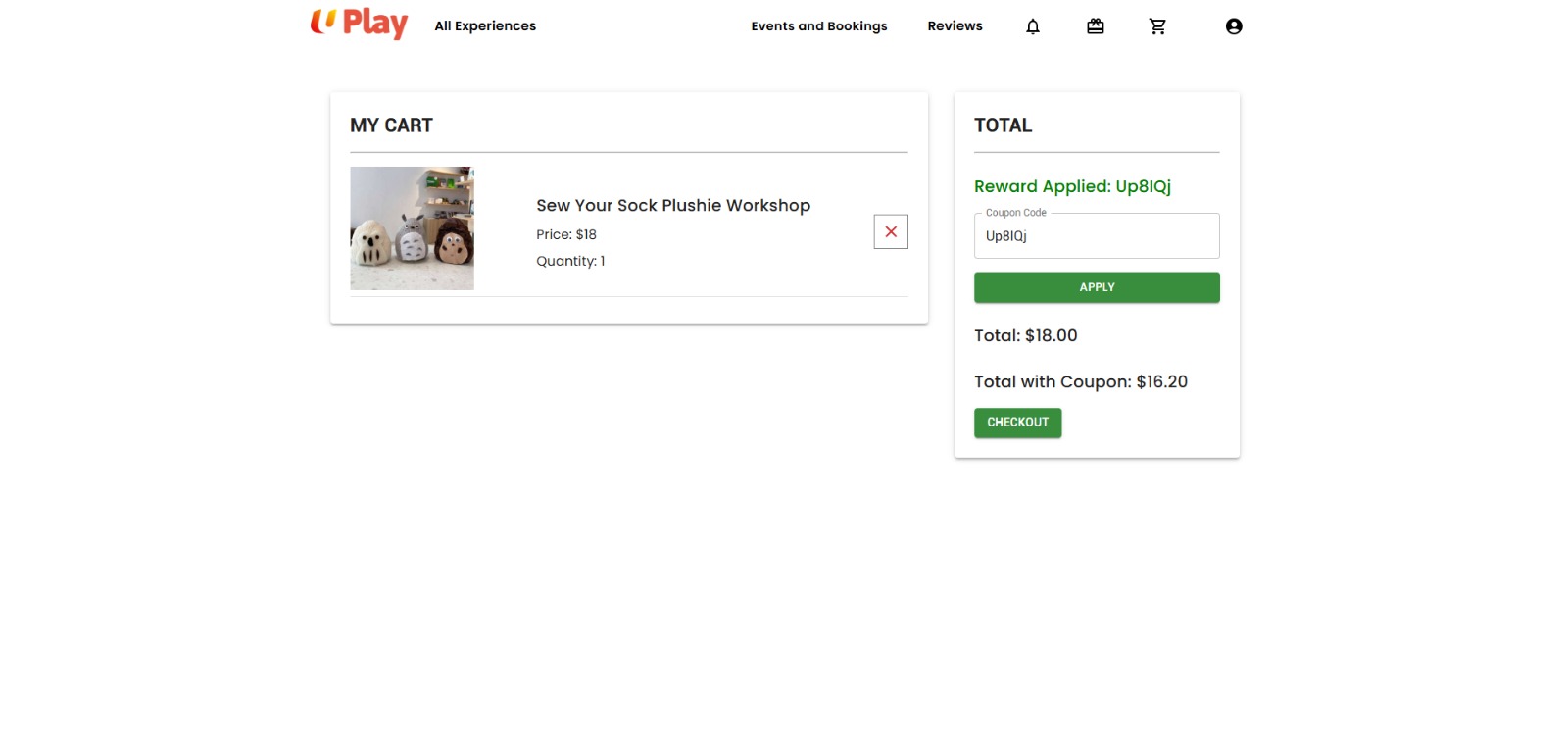Proceed with the CHECKOUT button
1568x752 pixels.
1017,423
